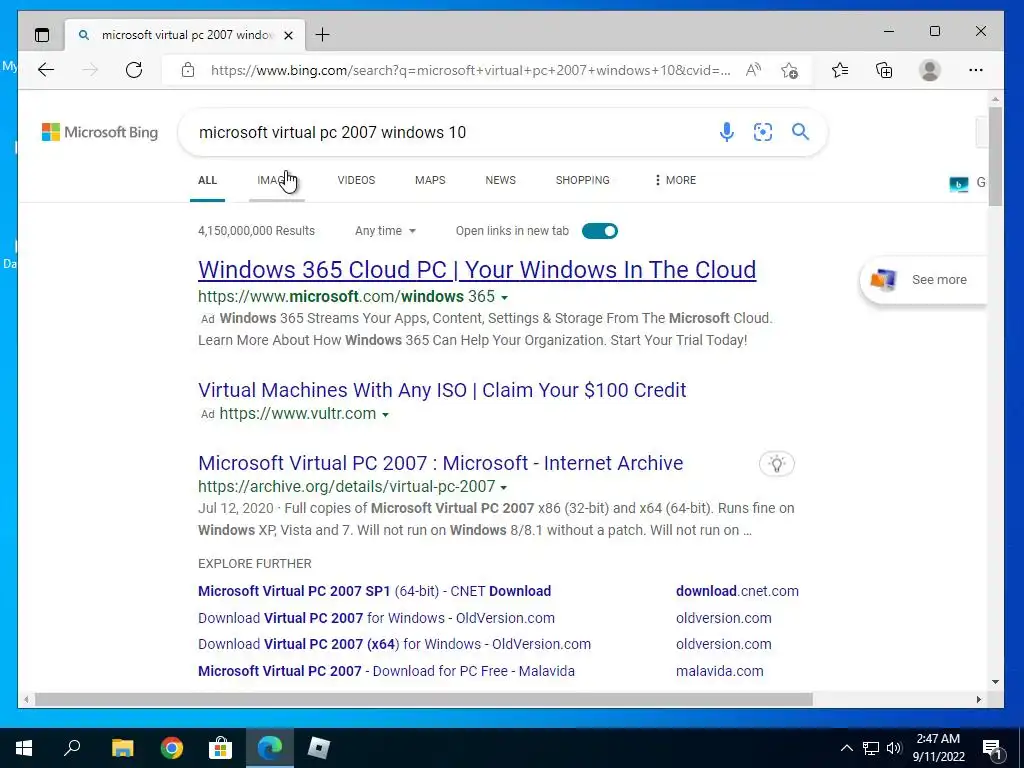Open the Collections icon

[x=884, y=70]
